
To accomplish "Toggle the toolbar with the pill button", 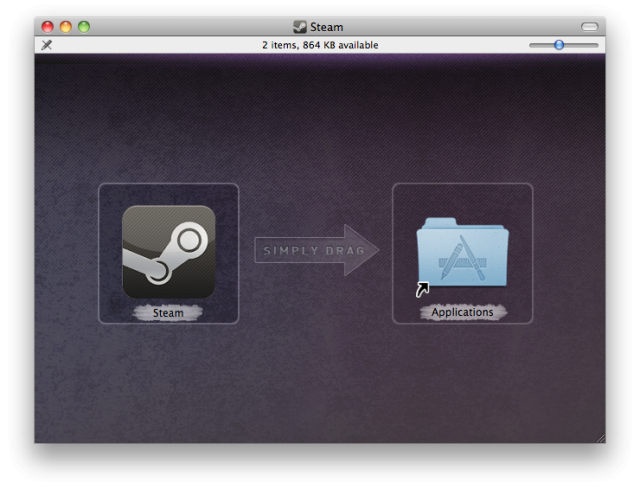I will 589,27.
